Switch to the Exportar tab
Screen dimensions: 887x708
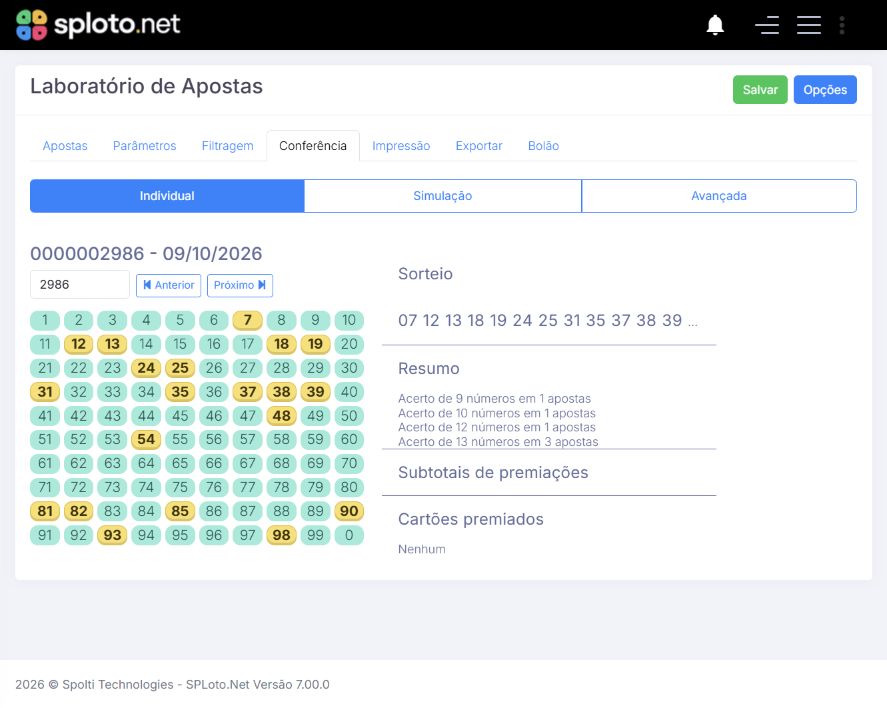[x=479, y=146]
